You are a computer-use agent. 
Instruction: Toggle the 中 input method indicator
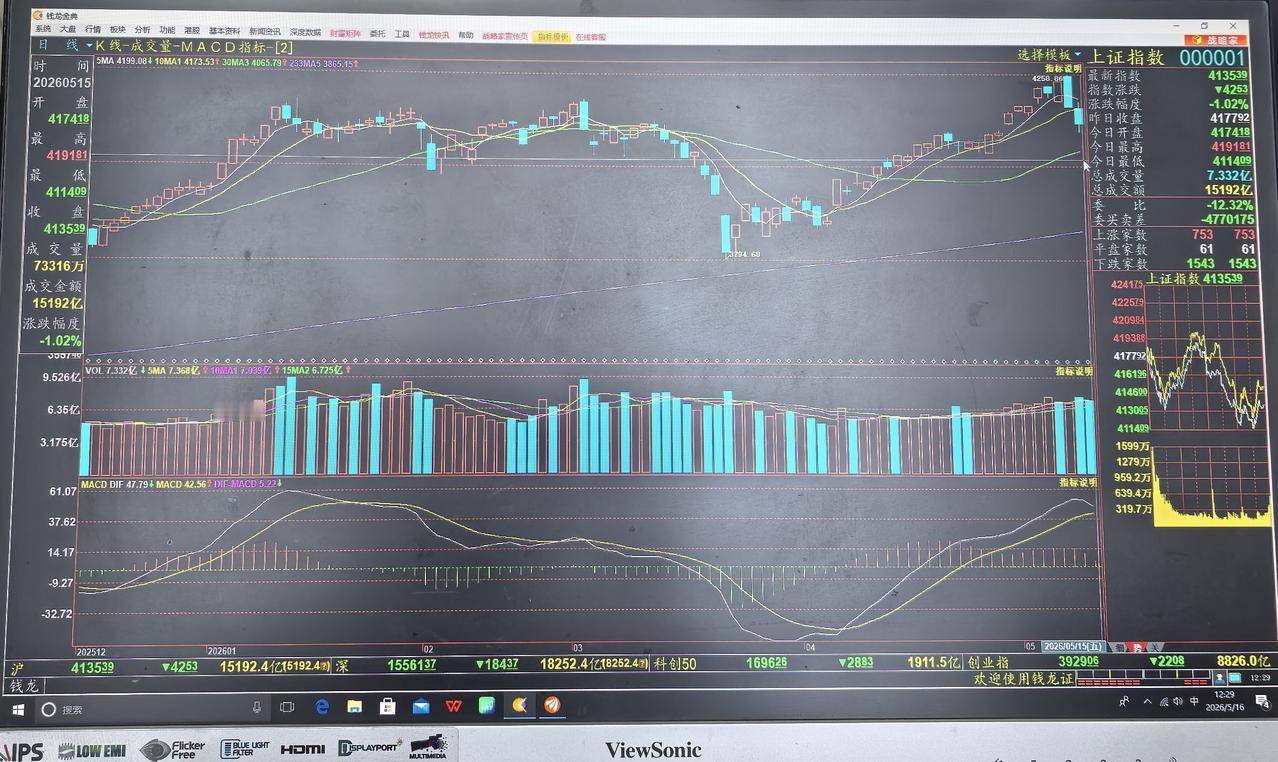pos(1194,702)
